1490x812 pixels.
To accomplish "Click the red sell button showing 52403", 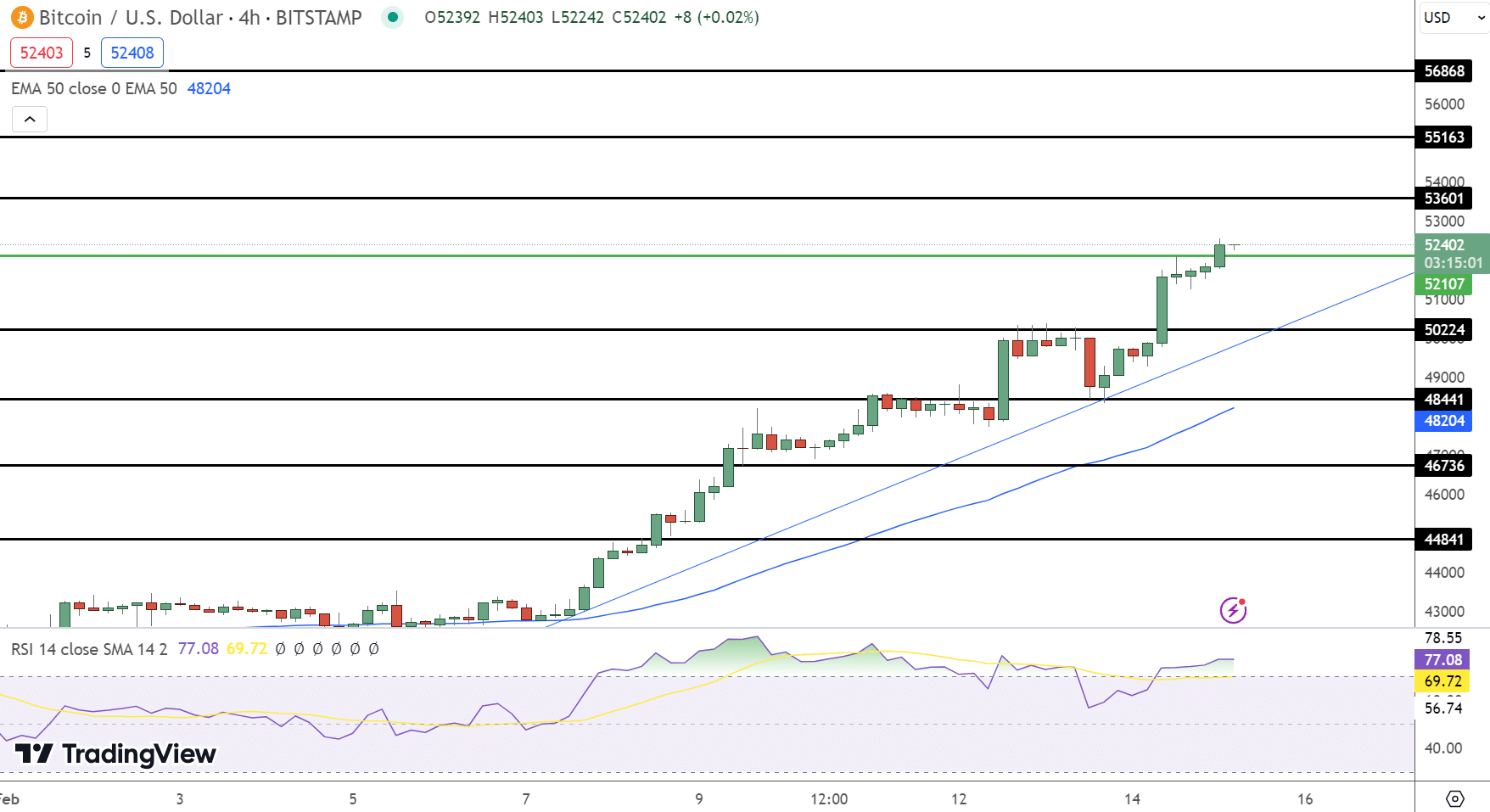I will tap(41, 52).
